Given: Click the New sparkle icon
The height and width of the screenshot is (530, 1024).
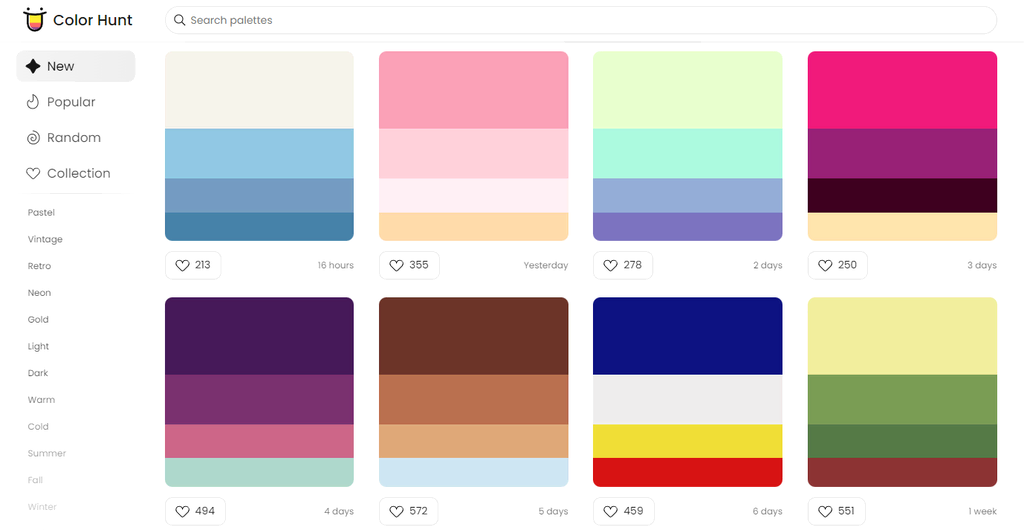Looking at the screenshot, I should pyautogui.click(x=33, y=66).
